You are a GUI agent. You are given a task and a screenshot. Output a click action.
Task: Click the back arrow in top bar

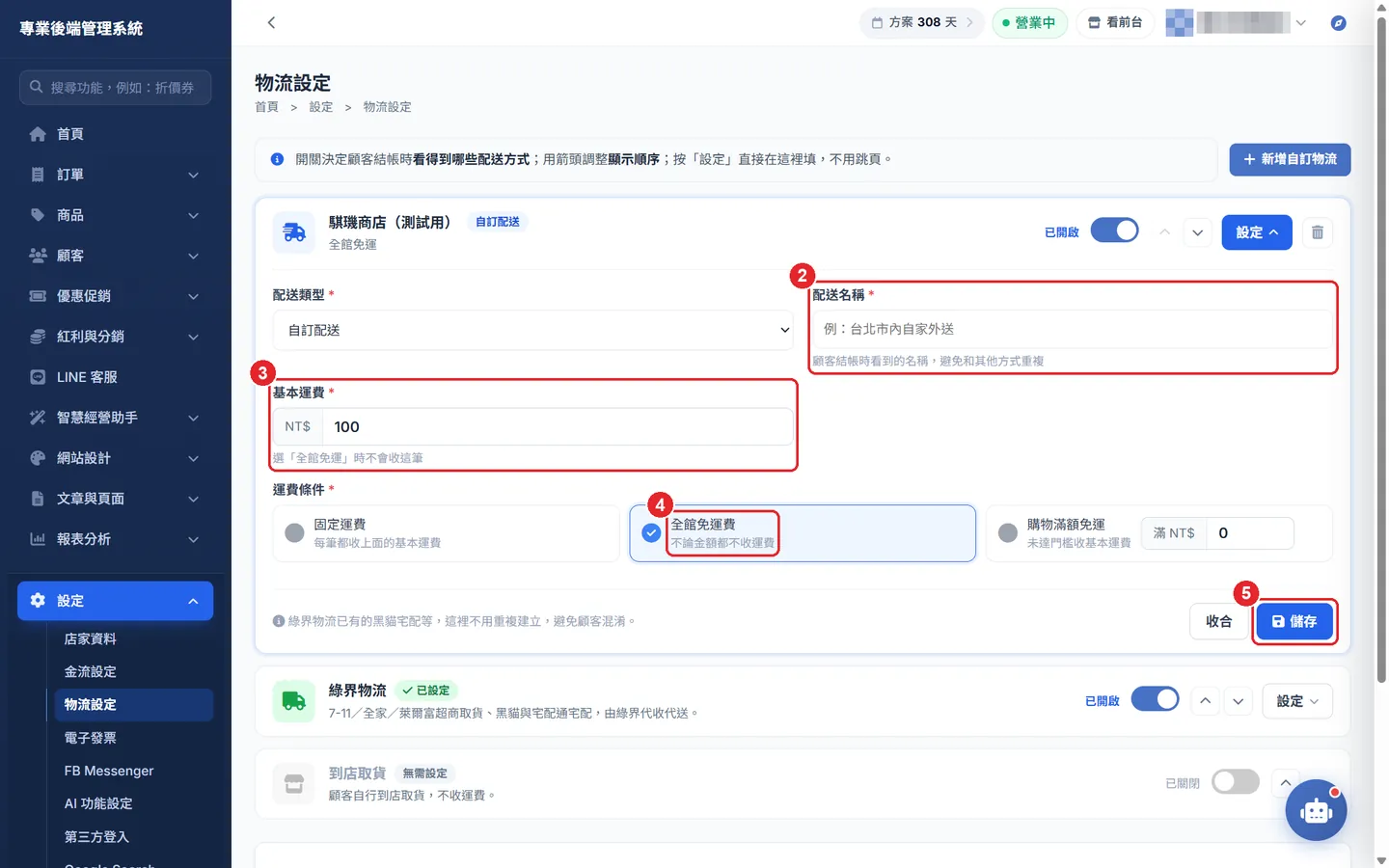point(271,22)
